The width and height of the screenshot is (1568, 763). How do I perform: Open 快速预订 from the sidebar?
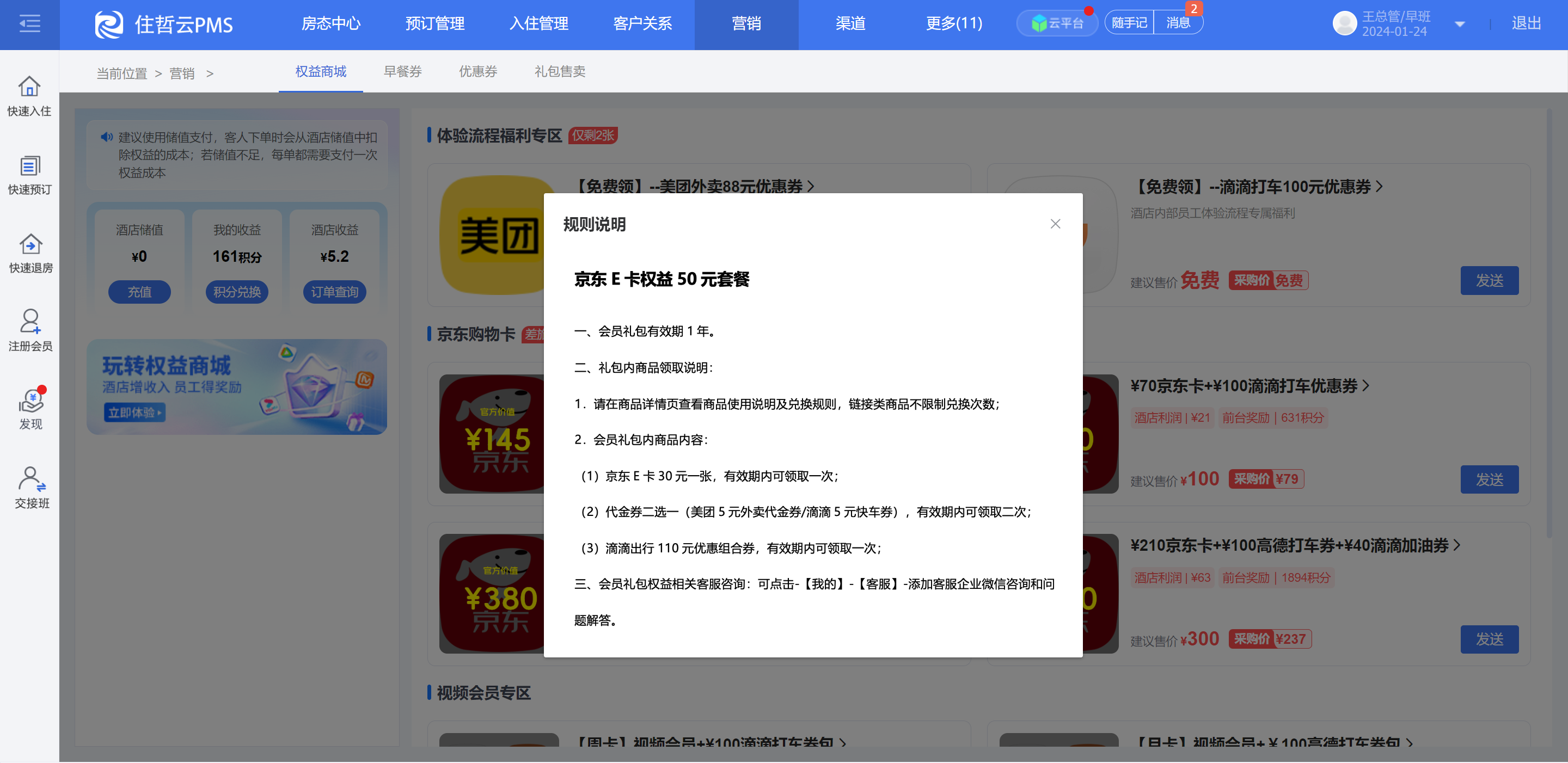pyautogui.click(x=29, y=175)
